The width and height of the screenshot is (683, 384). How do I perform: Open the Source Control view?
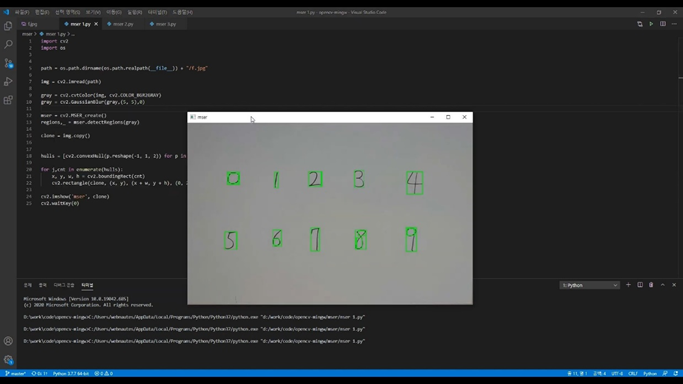pyautogui.click(x=8, y=63)
